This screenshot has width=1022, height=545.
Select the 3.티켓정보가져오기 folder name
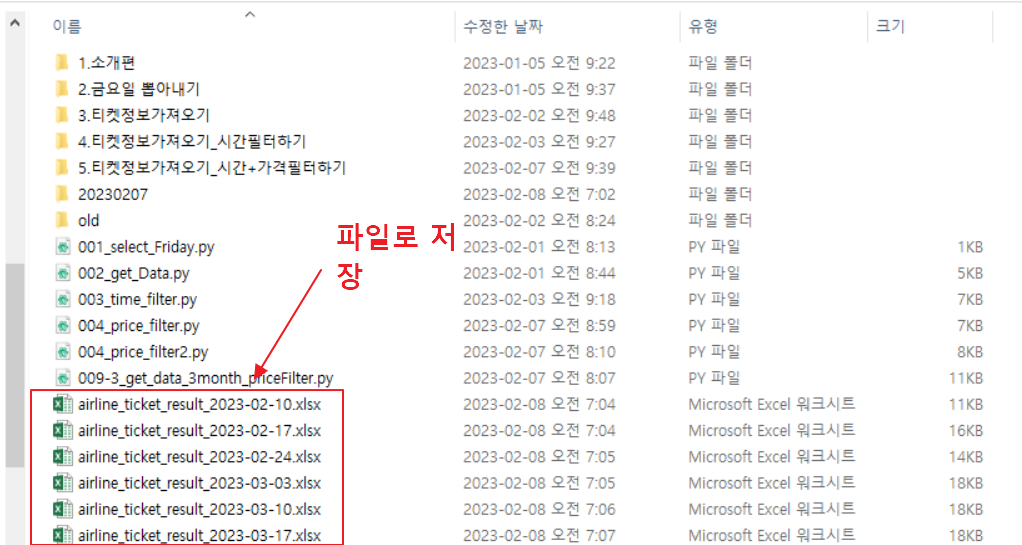point(143,115)
